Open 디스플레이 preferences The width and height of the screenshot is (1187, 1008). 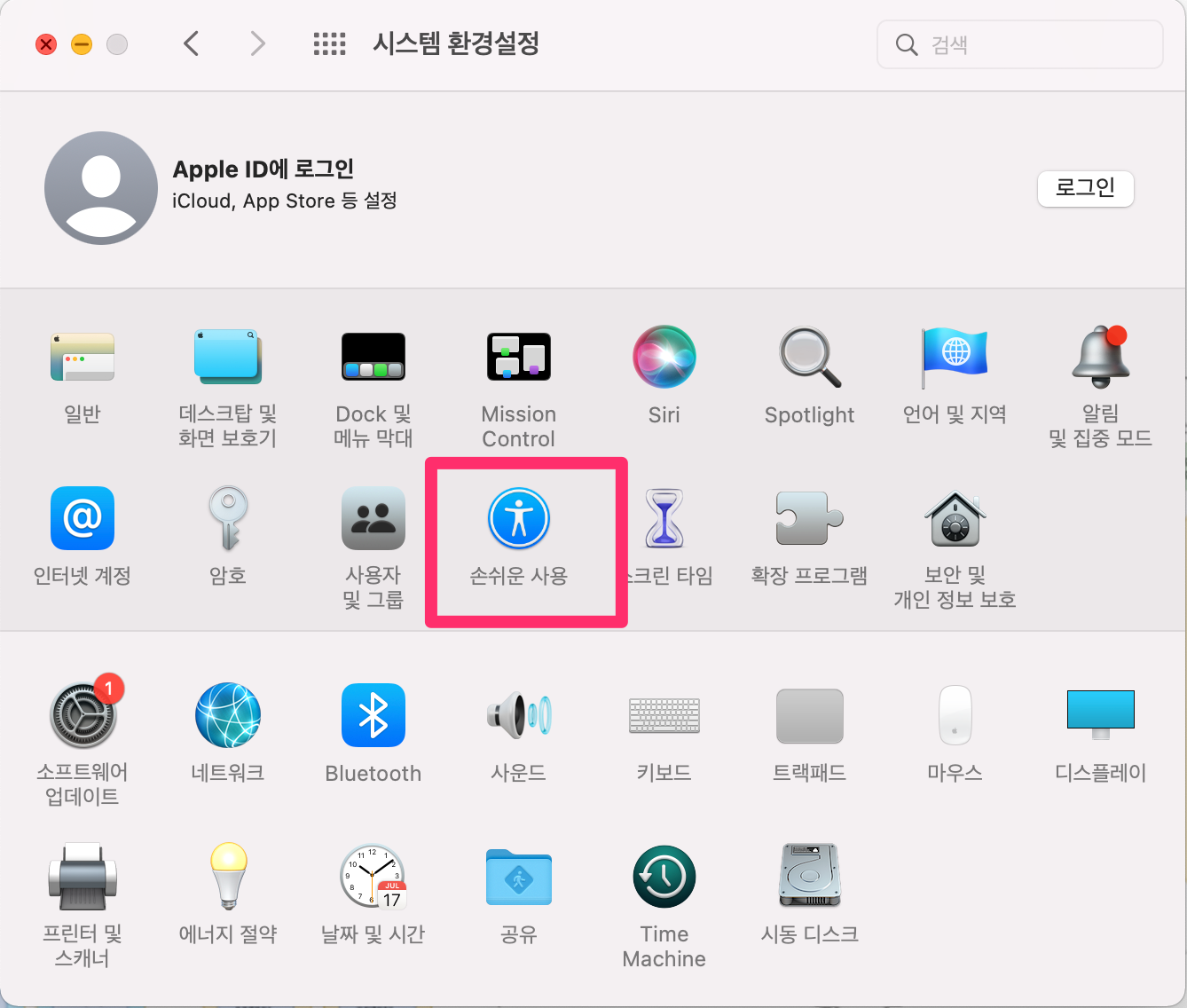pyautogui.click(x=1101, y=715)
